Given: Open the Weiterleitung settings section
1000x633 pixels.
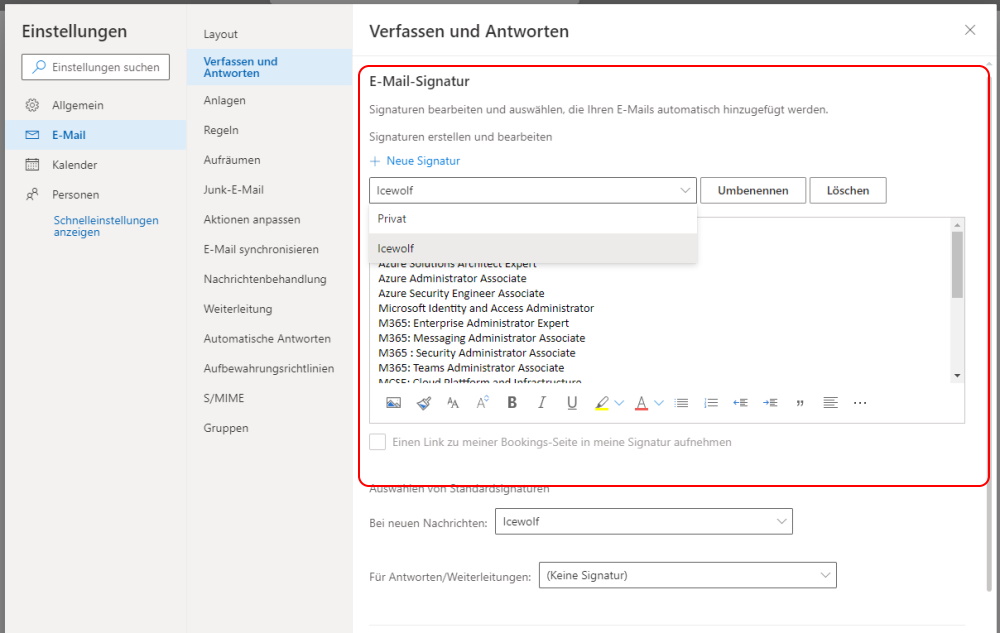Looking at the screenshot, I should (237, 309).
